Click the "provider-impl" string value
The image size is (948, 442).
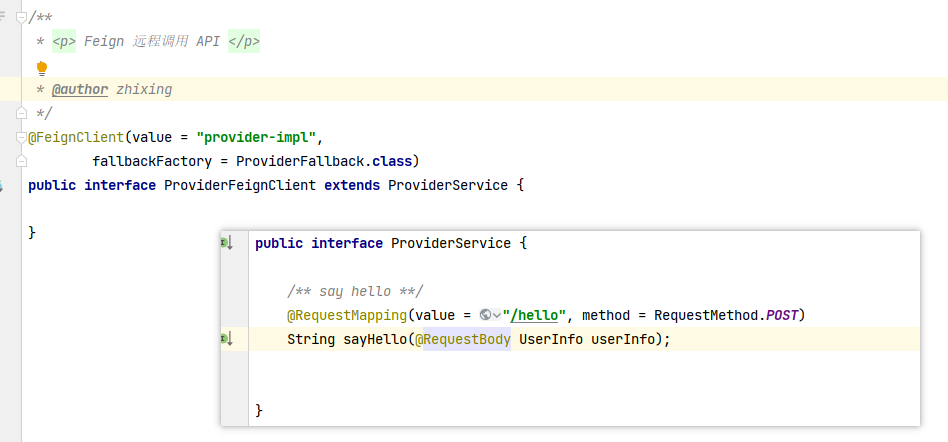[x=257, y=137]
